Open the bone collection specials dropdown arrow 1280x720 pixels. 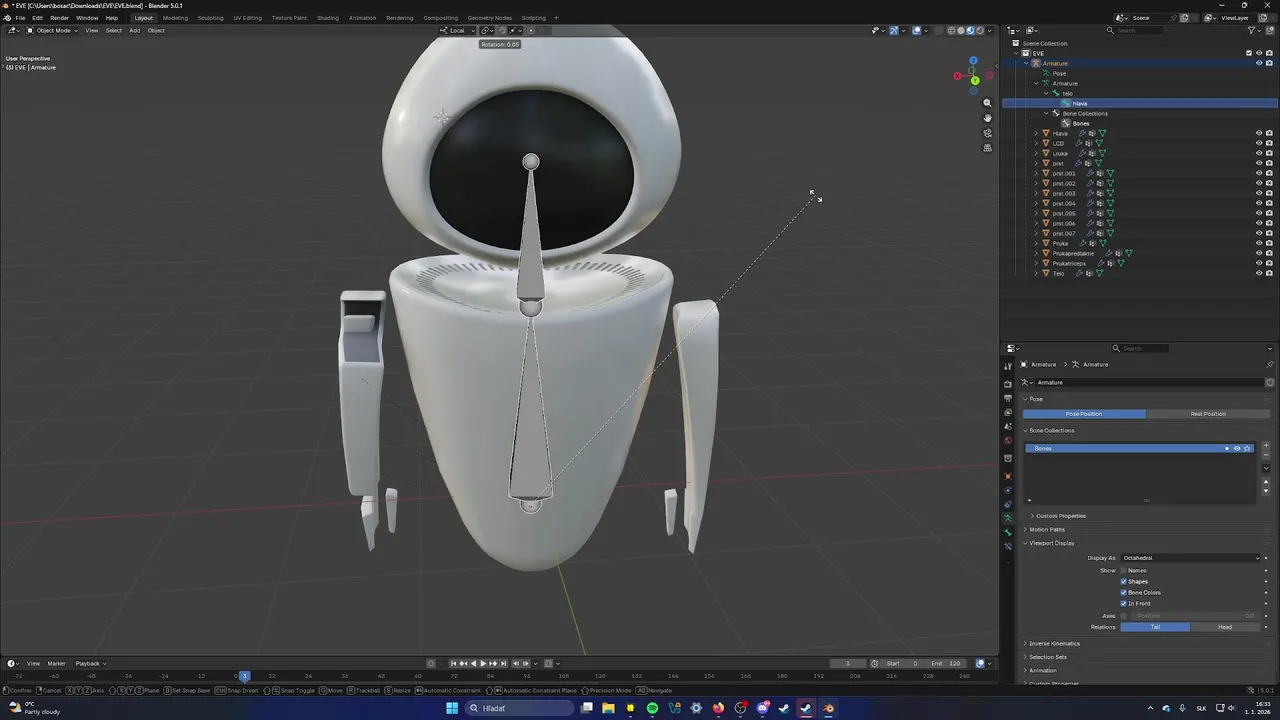(1266, 468)
